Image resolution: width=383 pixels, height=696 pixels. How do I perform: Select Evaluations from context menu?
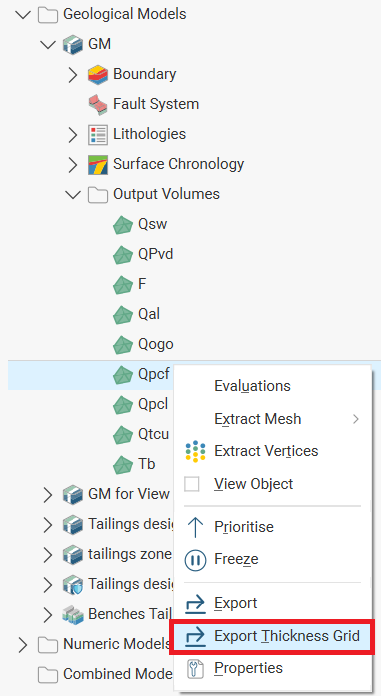(252, 386)
